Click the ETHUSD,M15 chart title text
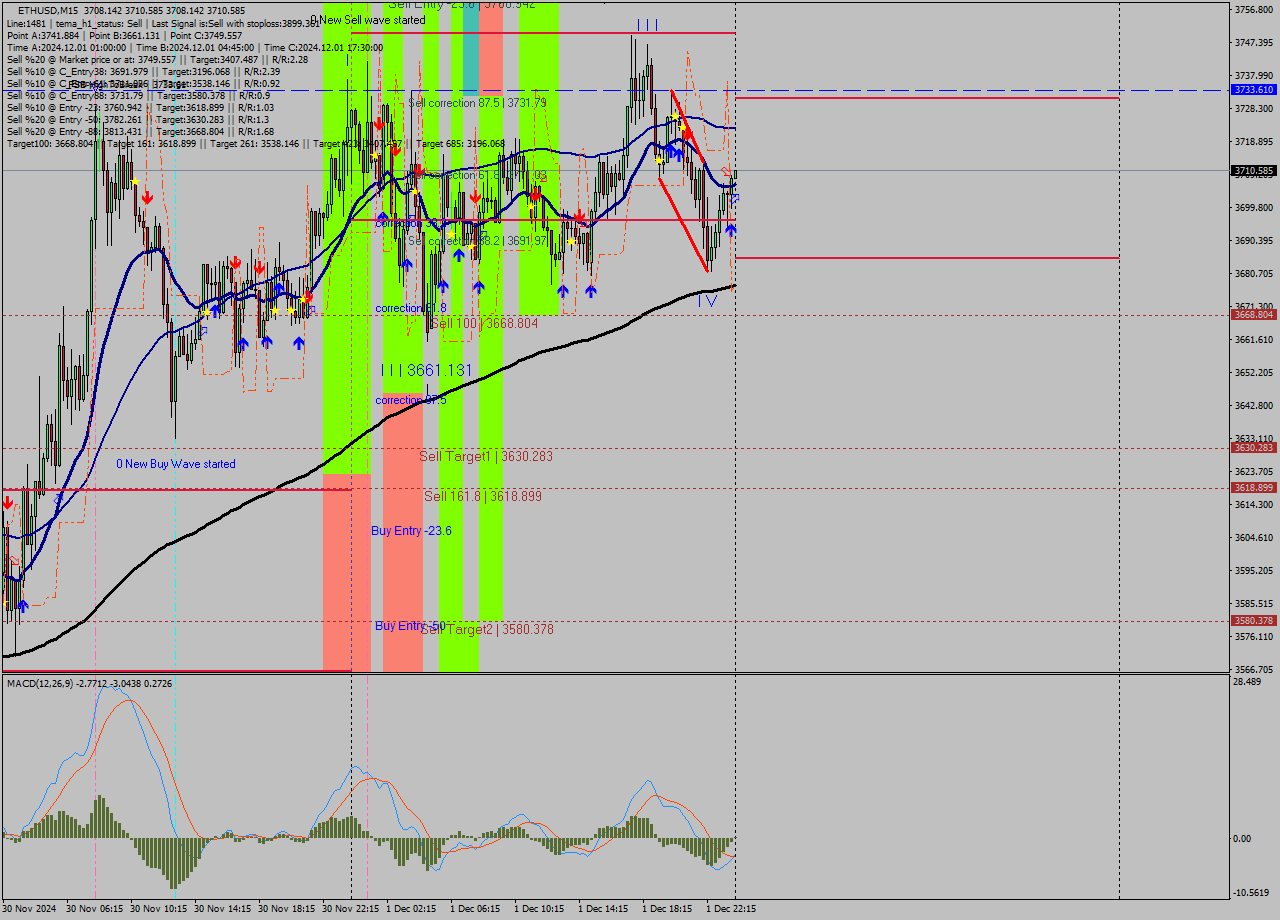 tap(50, 11)
